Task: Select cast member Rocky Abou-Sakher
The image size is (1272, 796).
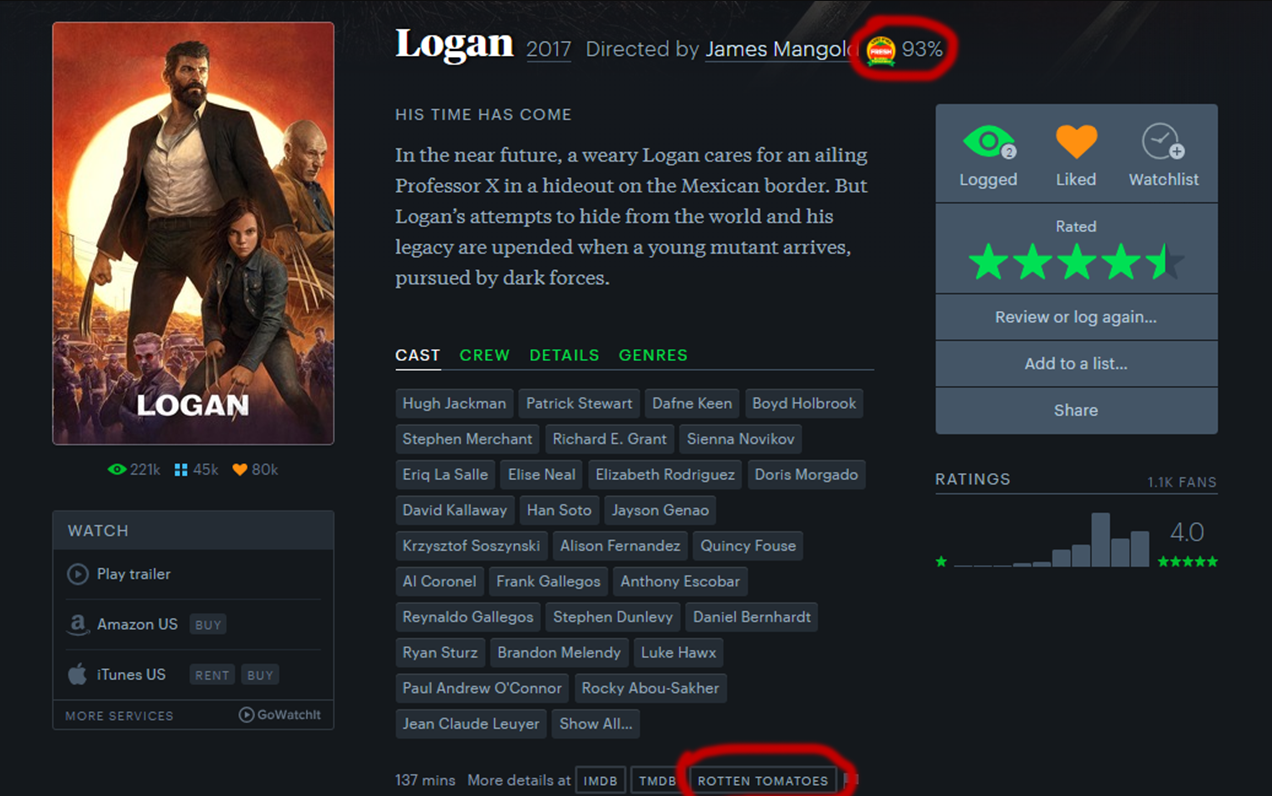Action: pos(650,688)
